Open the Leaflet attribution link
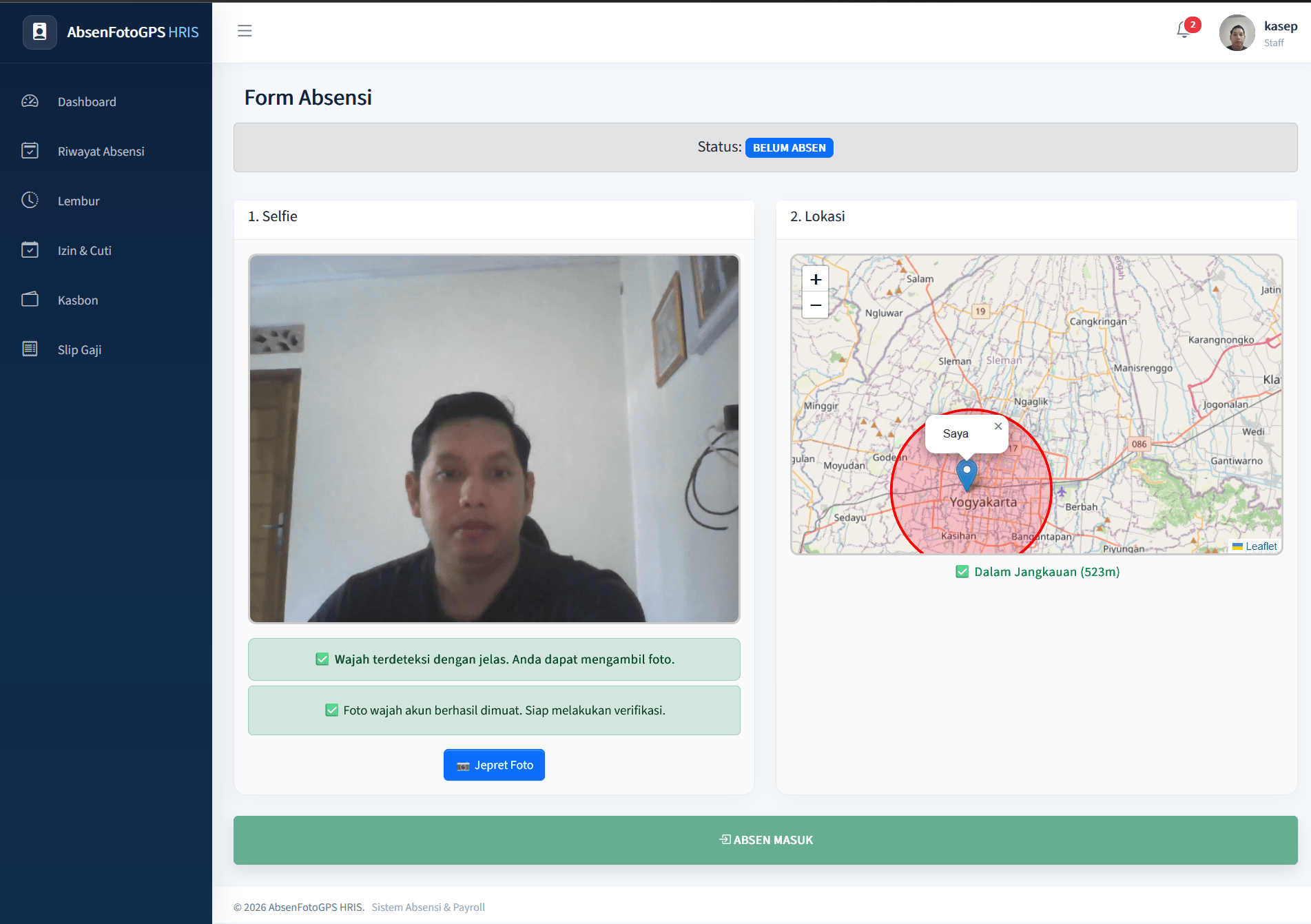This screenshot has height=924, width=1311. [x=1261, y=546]
